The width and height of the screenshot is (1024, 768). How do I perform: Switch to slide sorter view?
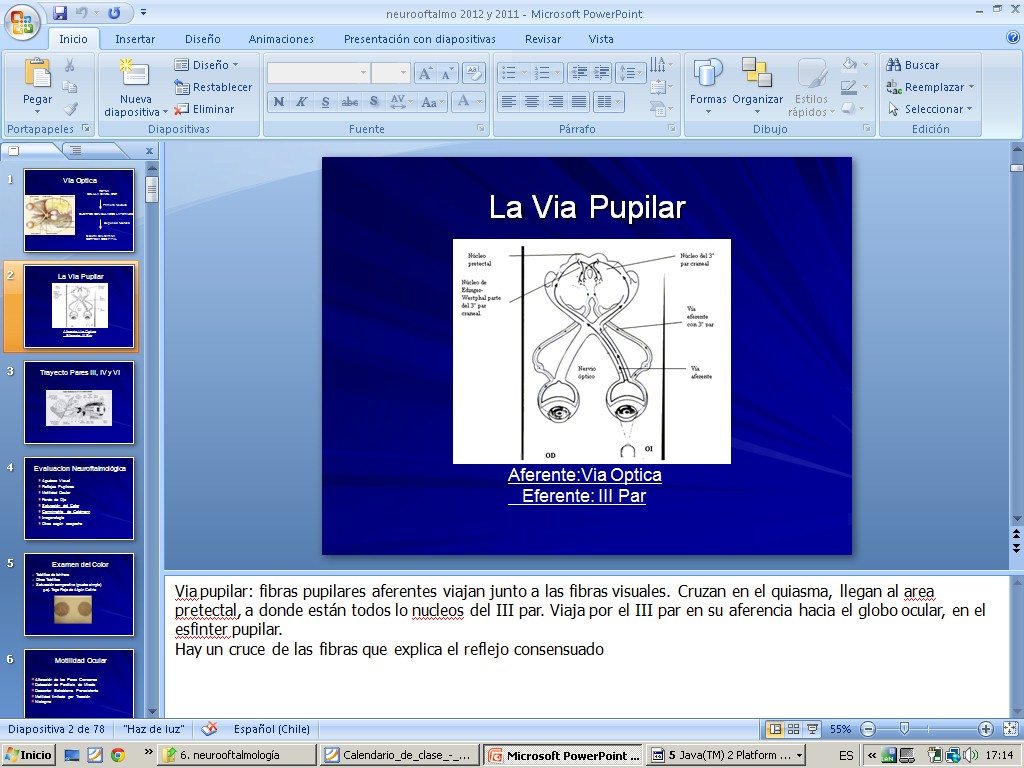793,729
